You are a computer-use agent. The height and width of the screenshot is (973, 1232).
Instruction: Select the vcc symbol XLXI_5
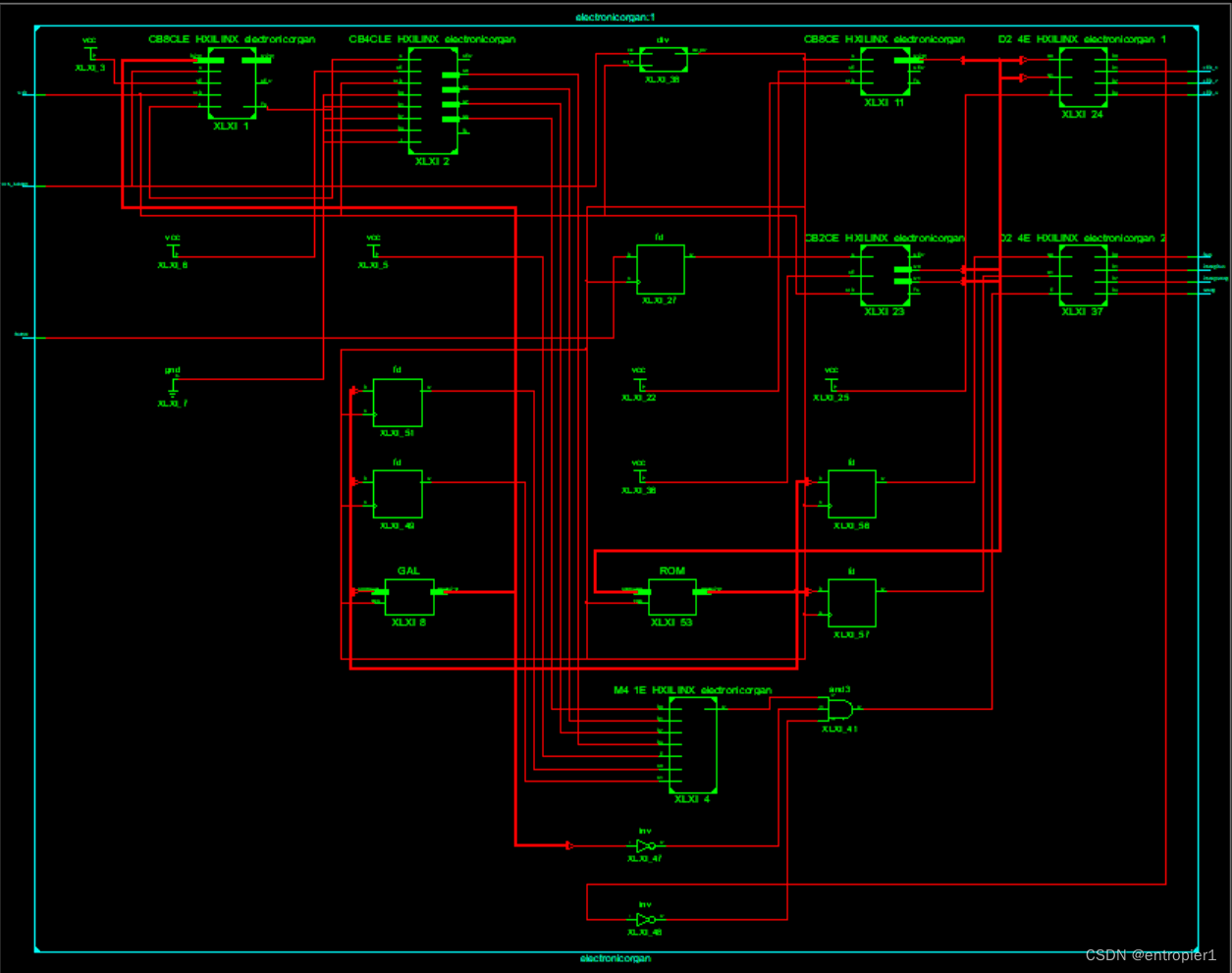tap(373, 250)
